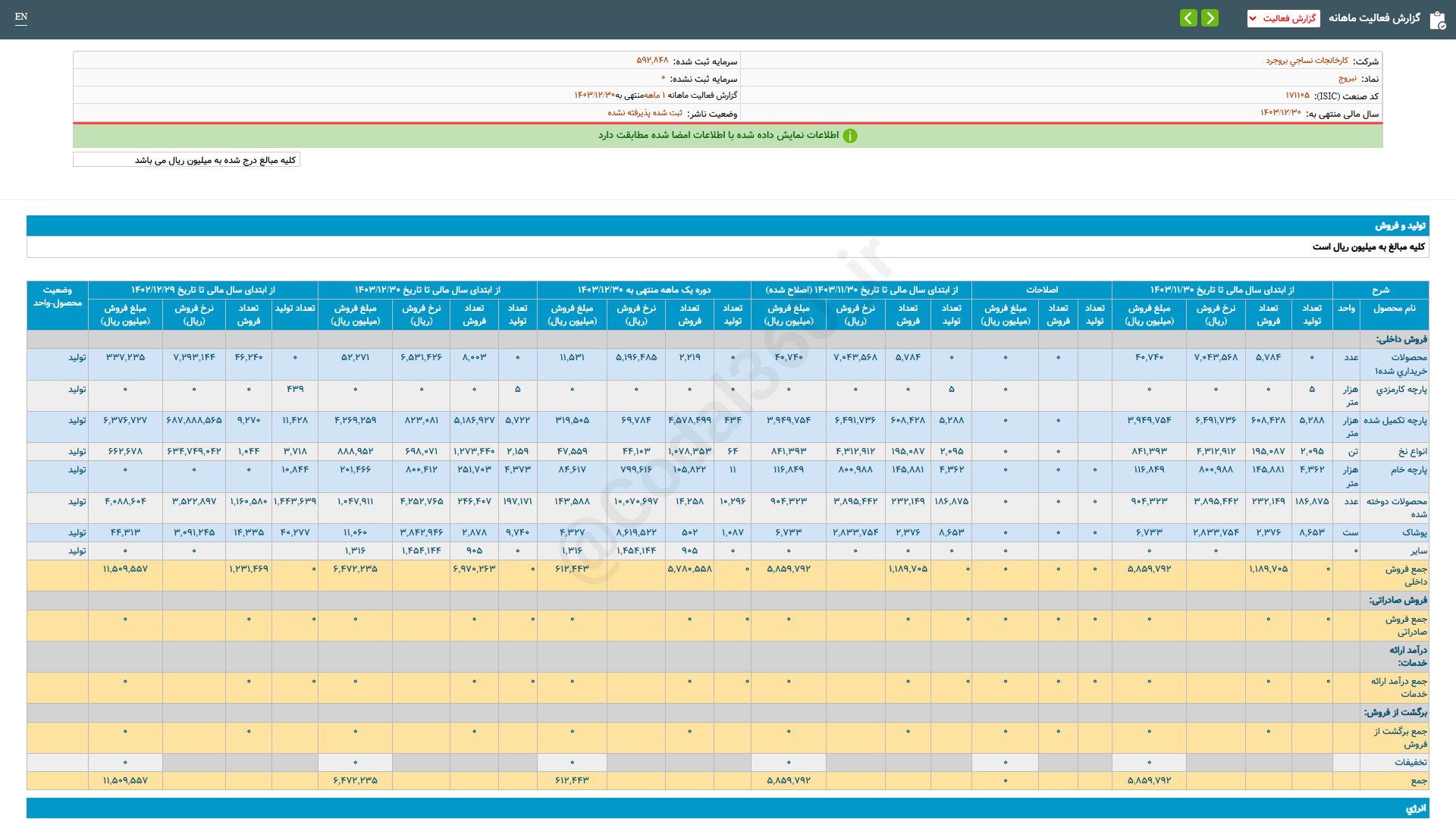Image resolution: width=1456 pixels, height=819 pixels.
Task: Click the 'درآمد ارائه خدمات:' section row
Action: pyautogui.click(x=728, y=656)
